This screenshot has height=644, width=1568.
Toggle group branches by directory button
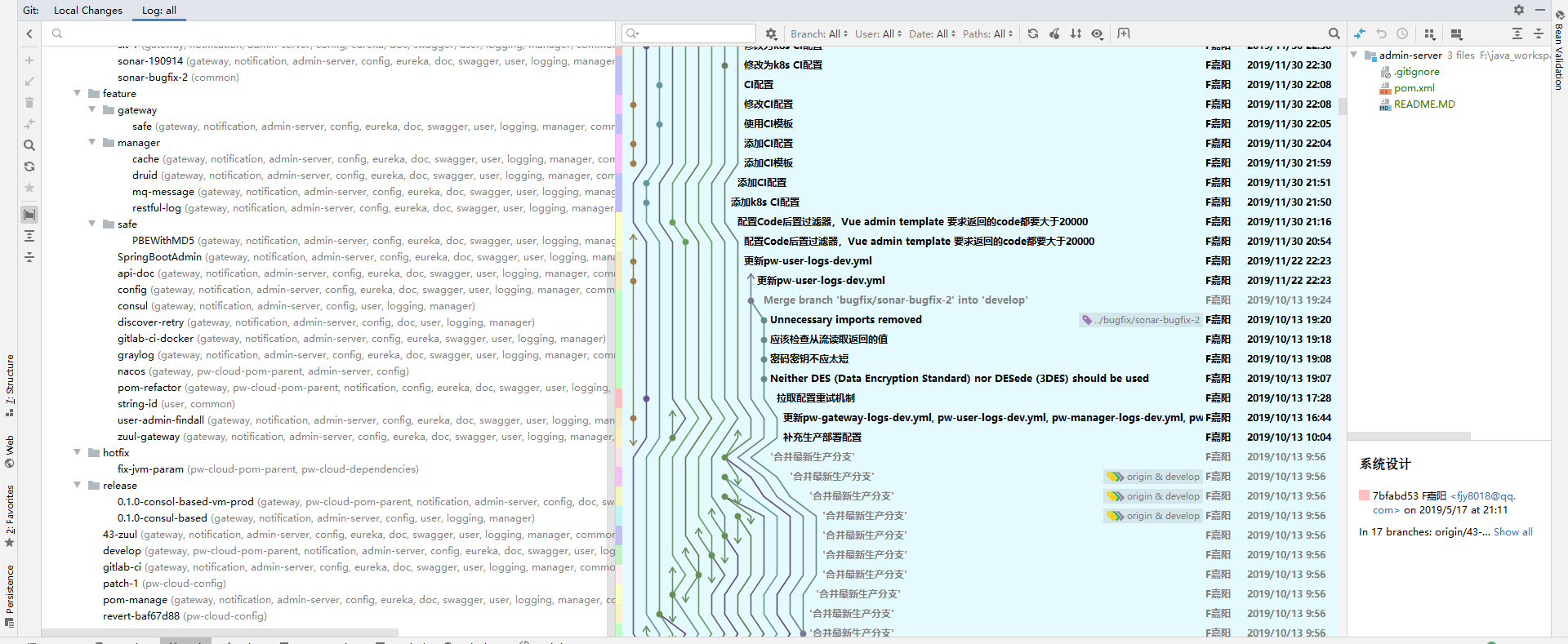[x=29, y=215]
